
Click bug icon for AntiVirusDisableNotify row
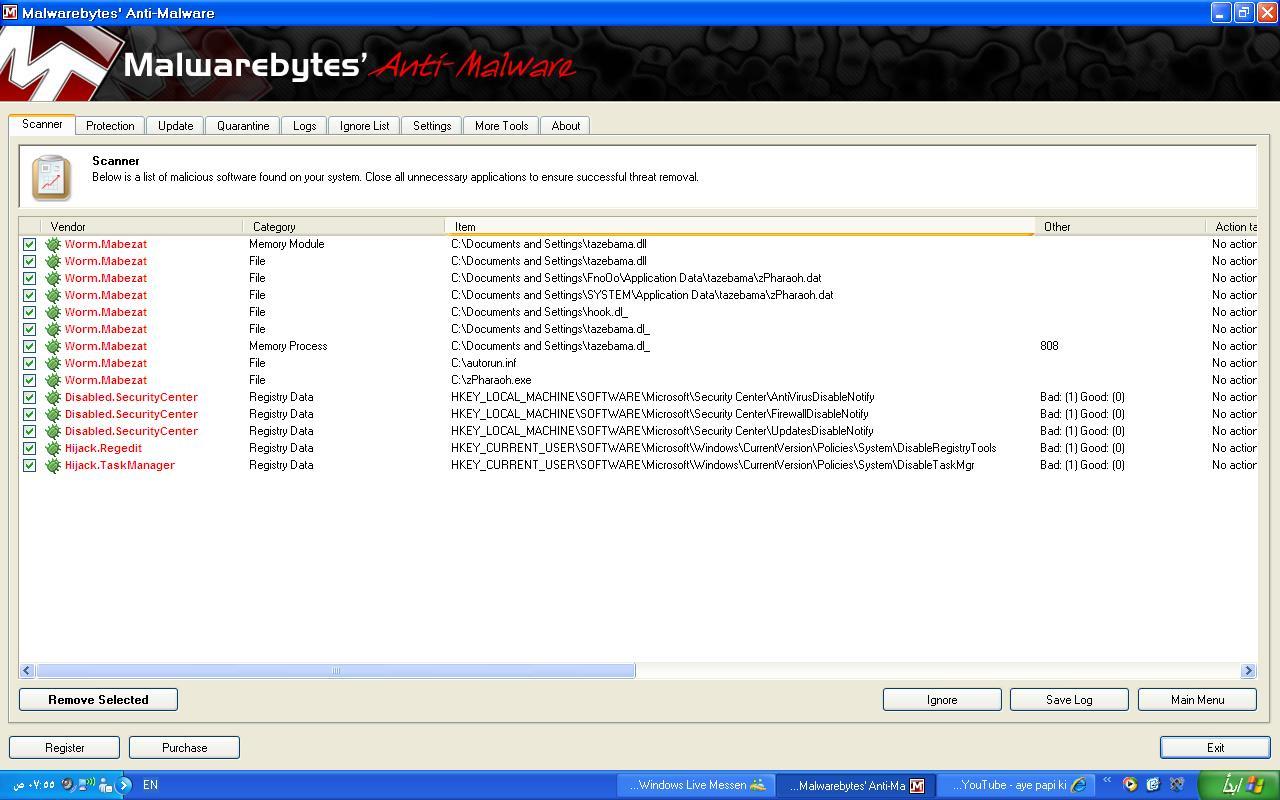(x=53, y=397)
